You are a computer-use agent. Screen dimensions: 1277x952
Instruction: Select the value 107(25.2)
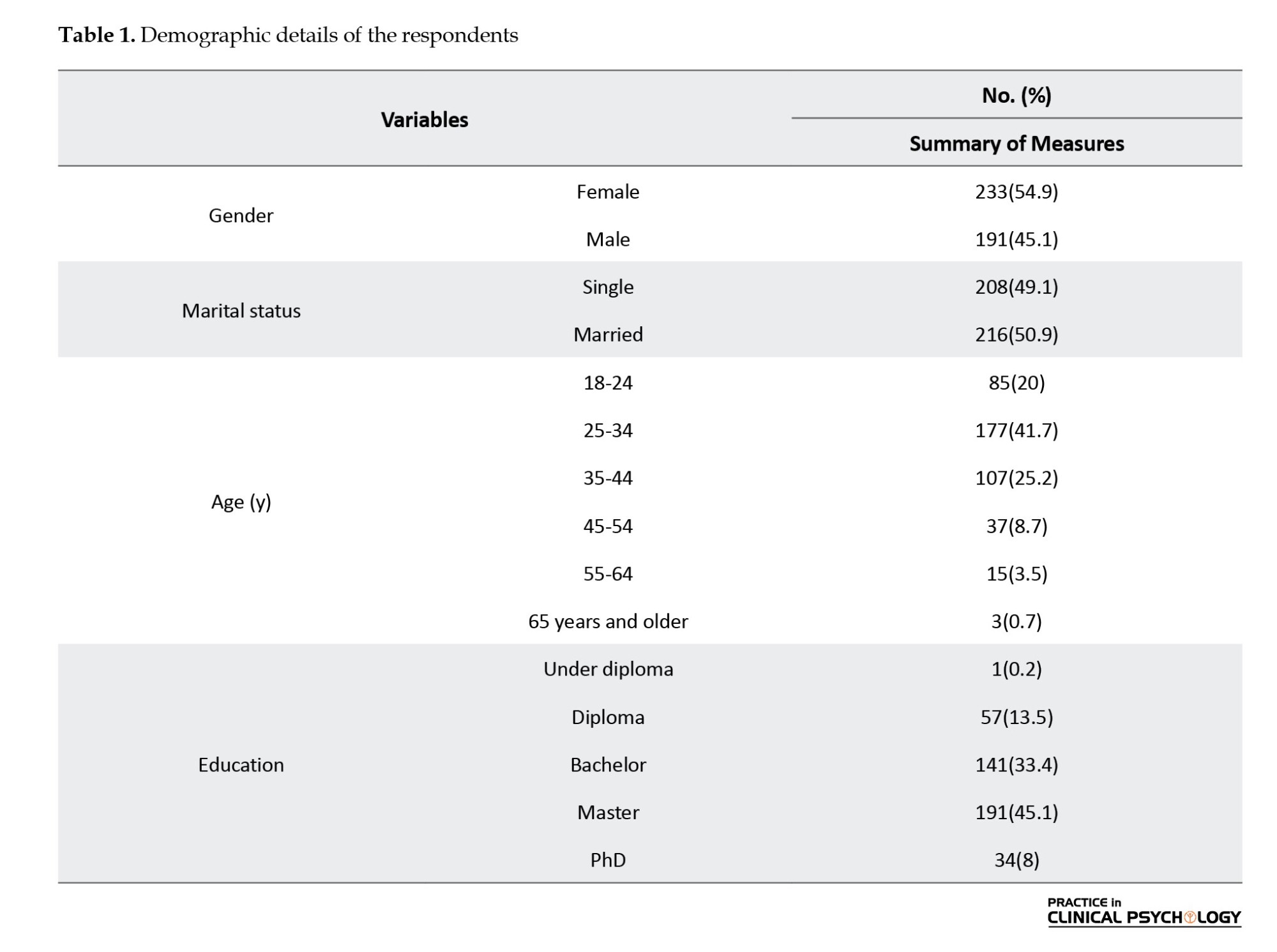[1016, 478]
